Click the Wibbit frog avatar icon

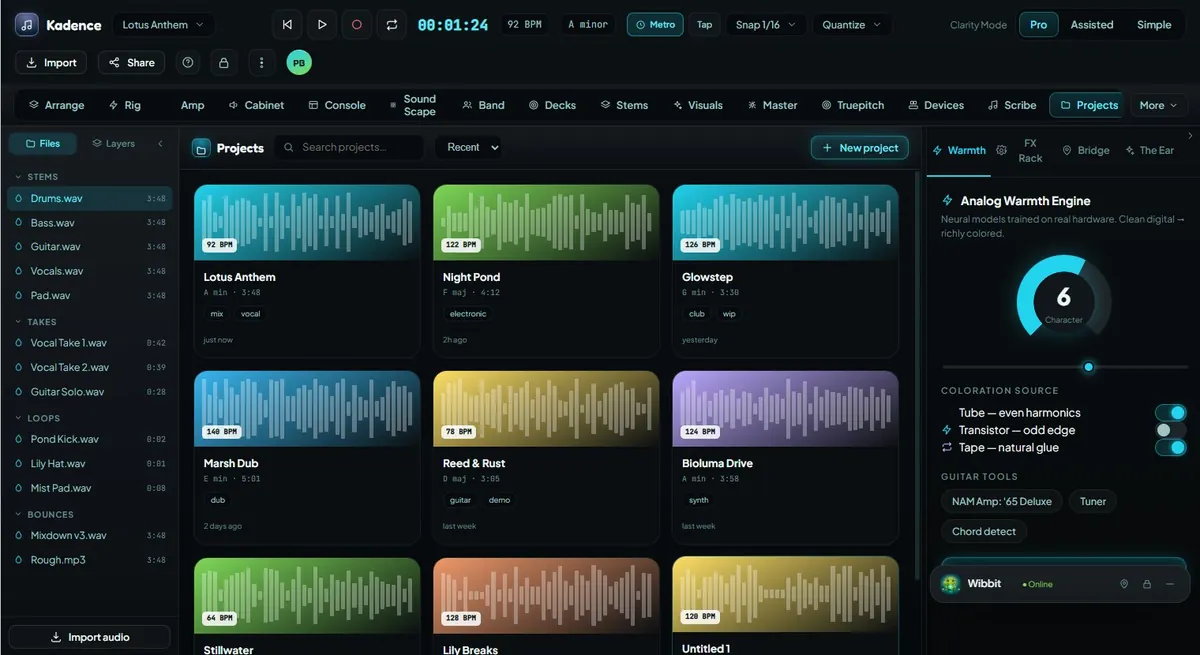coord(950,584)
